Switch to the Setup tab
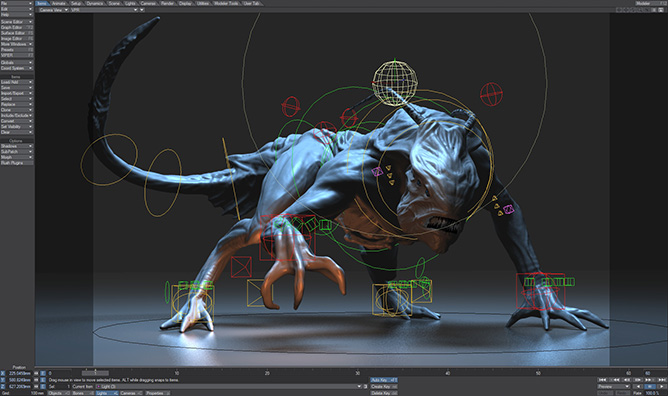The width and height of the screenshot is (668, 396). pos(76,3)
